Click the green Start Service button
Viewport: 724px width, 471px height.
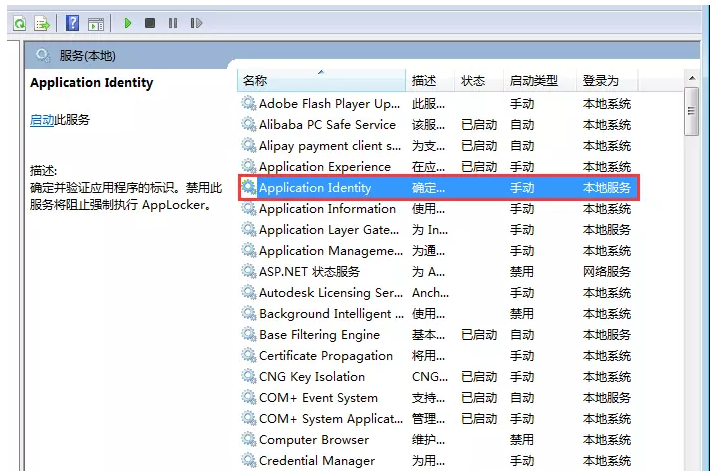128,23
